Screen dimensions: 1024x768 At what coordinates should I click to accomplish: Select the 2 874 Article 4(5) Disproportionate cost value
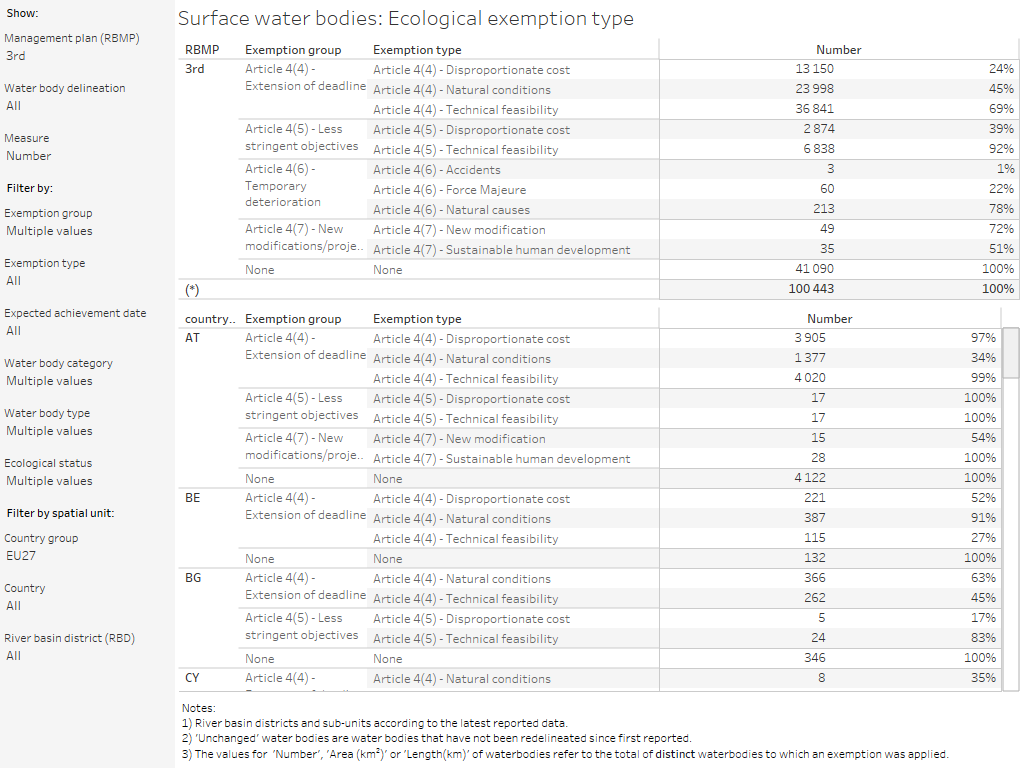[x=819, y=129]
